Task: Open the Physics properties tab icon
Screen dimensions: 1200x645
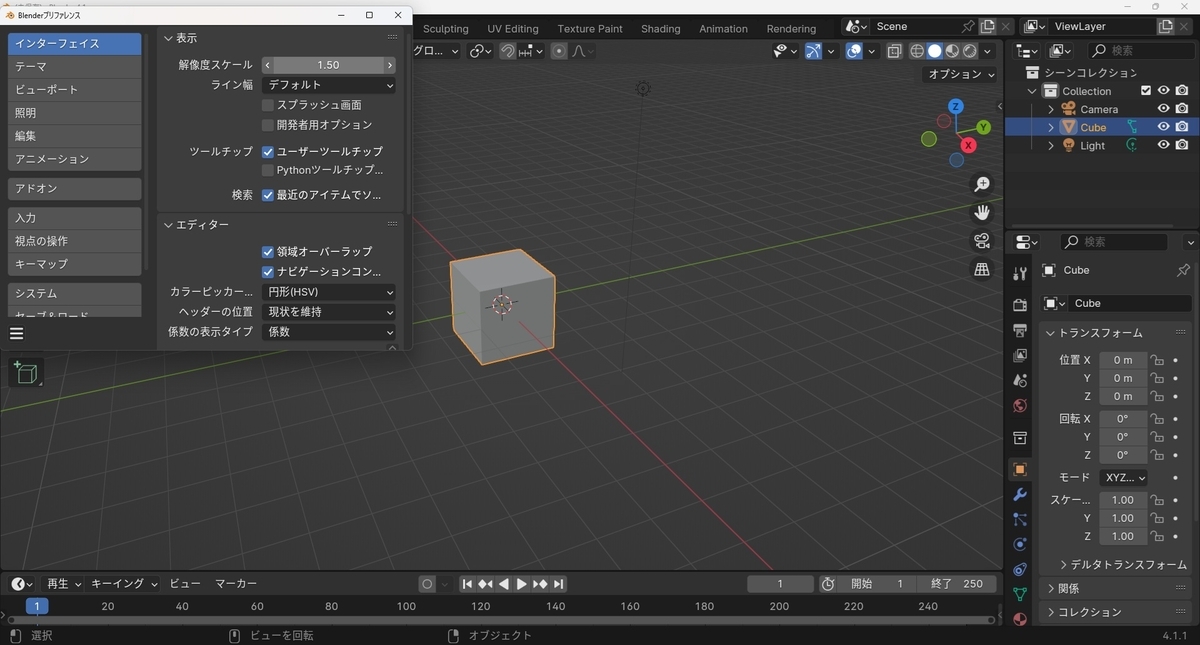Action: [x=1019, y=544]
